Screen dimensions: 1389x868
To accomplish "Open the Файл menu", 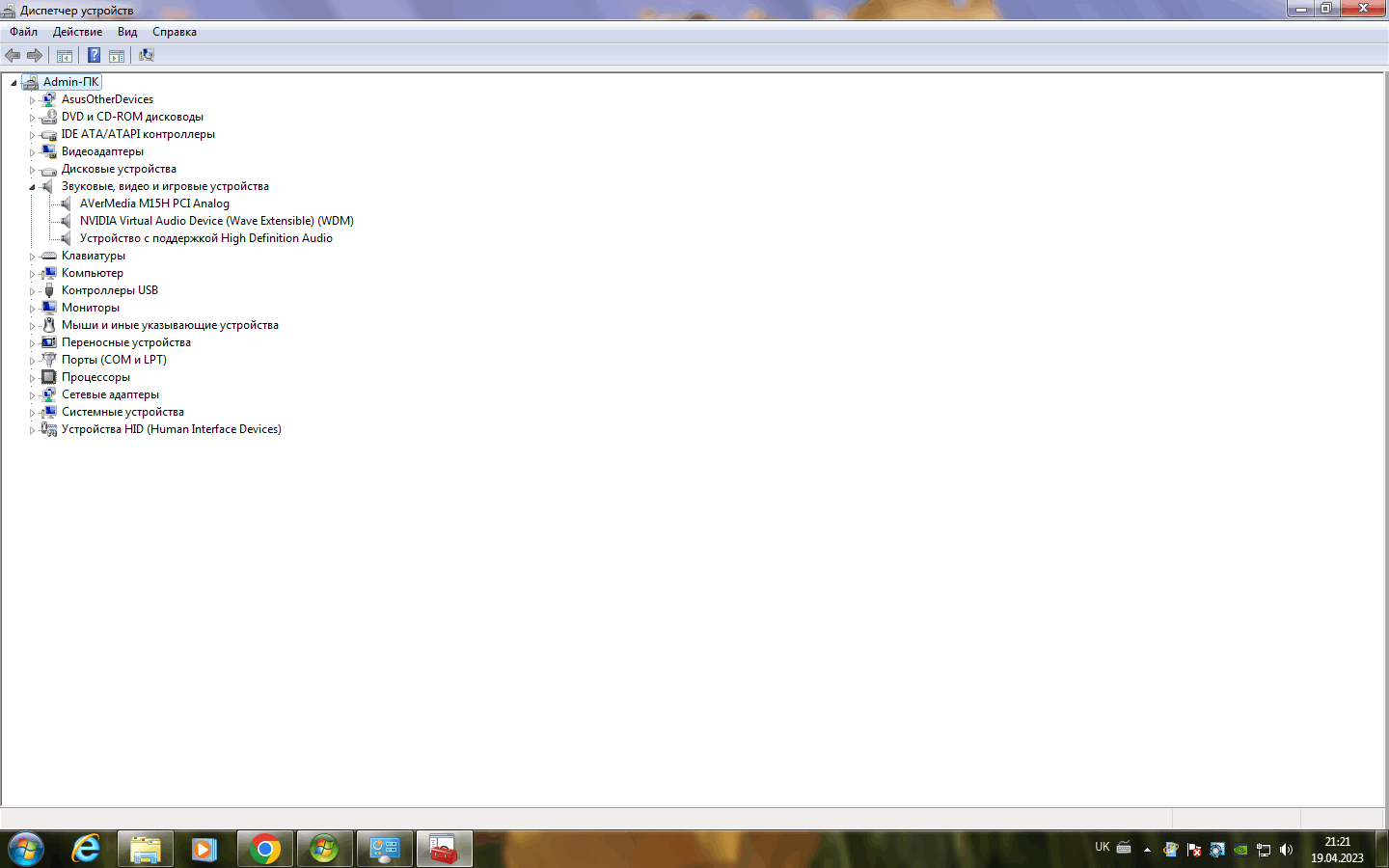I will (24, 32).
